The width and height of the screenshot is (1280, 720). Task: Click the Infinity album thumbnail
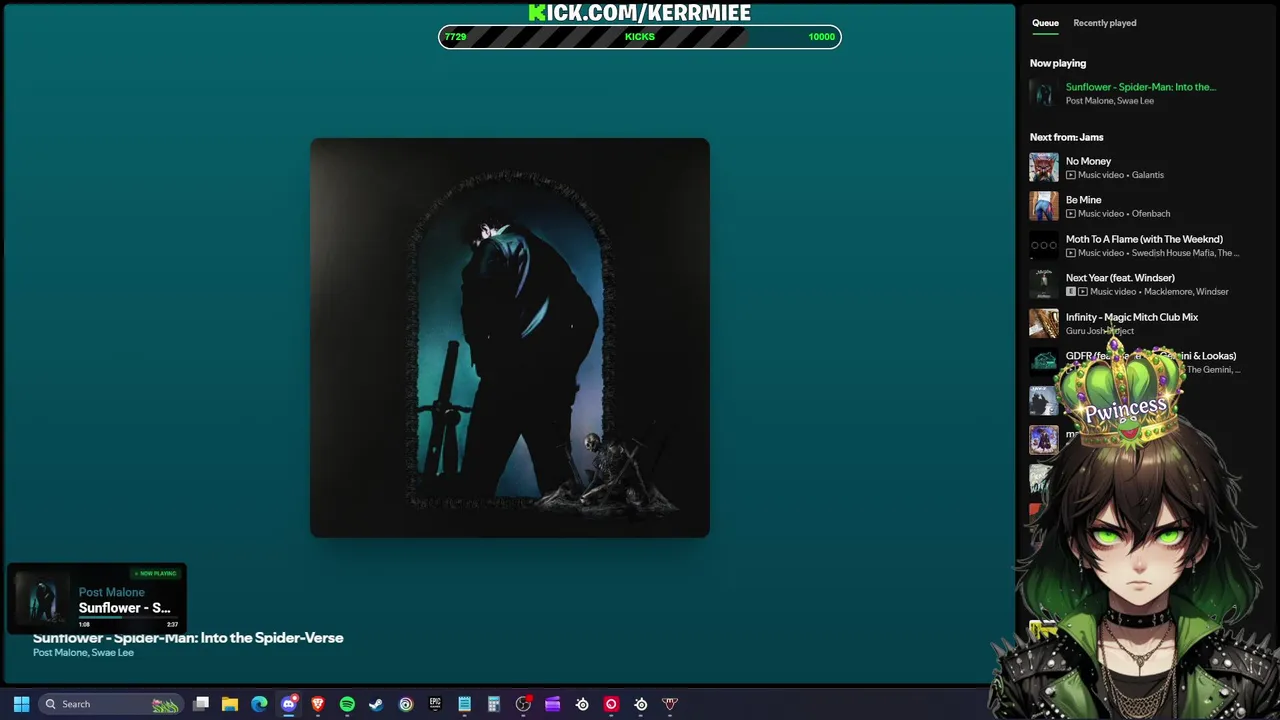click(1044, 323)
